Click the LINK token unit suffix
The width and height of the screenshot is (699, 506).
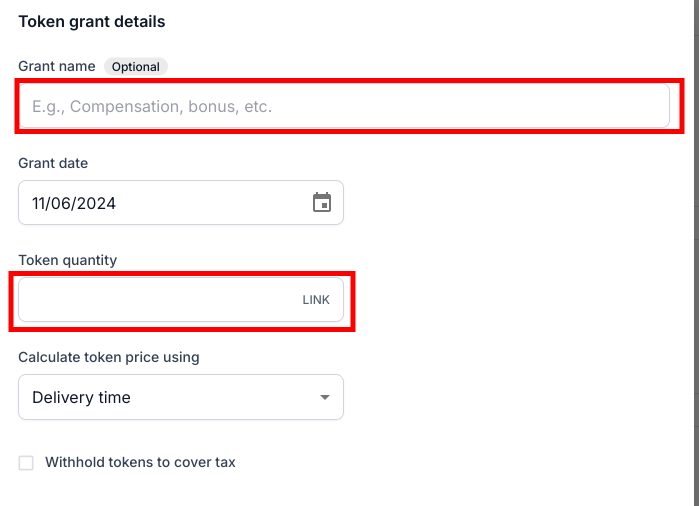click(316, 300)
